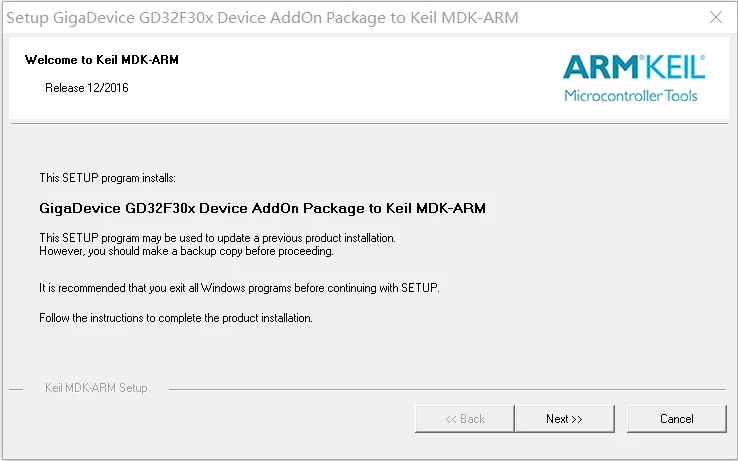Click the Release 12/2016 text
Viewport: 738px width, 461px height.
[87, 88]
